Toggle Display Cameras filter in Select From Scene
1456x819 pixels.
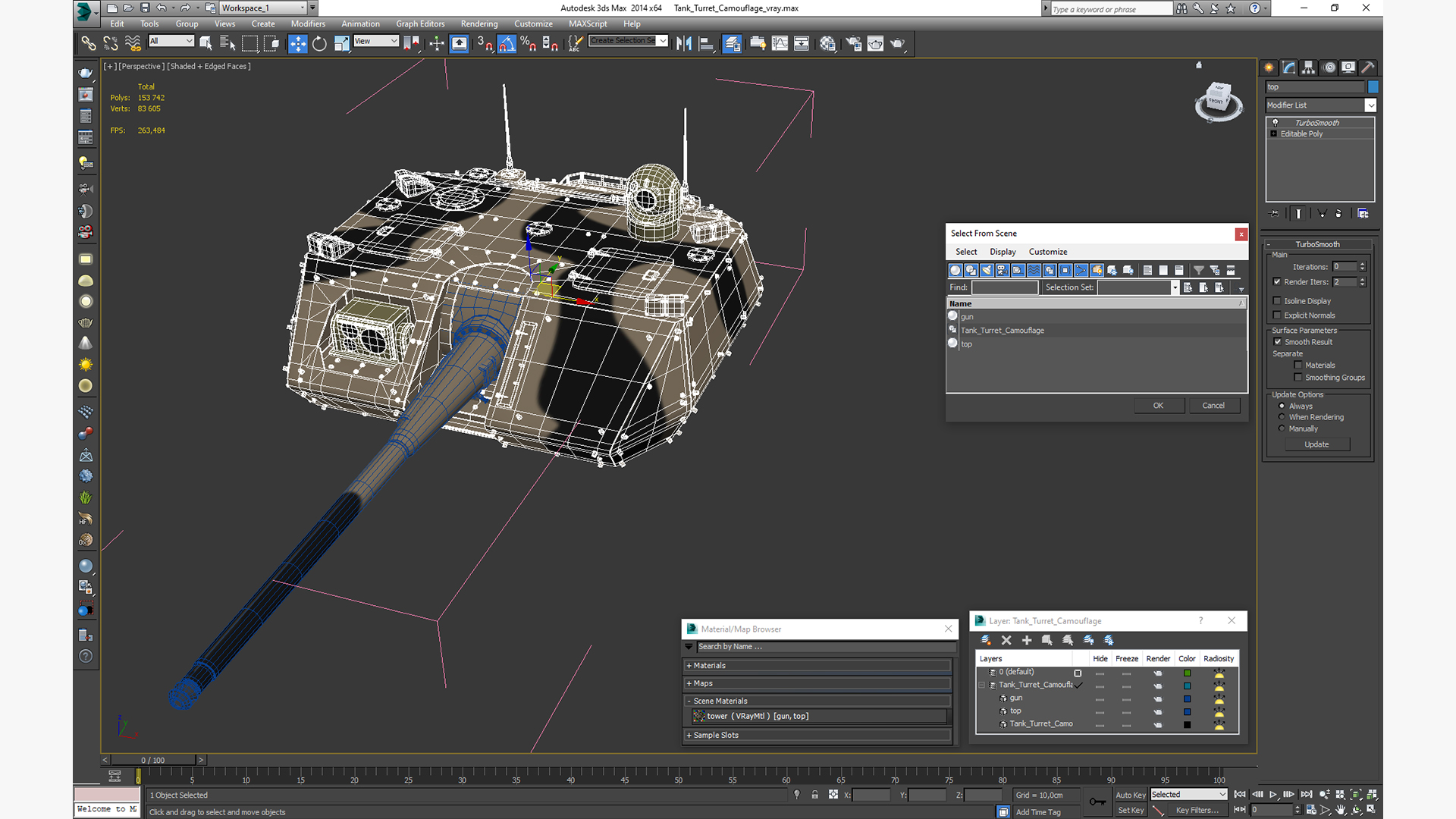pyautogui.click(x=1003, y=270)
